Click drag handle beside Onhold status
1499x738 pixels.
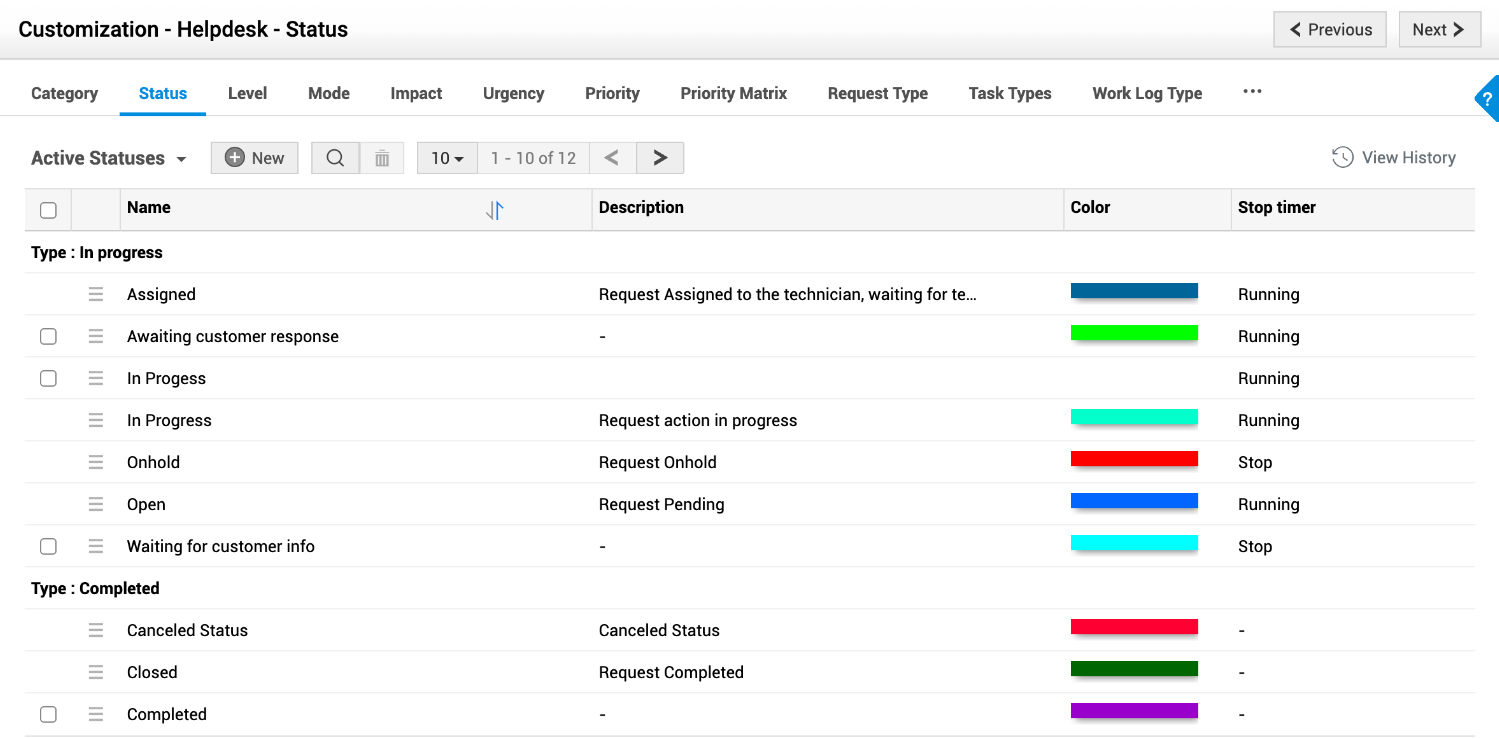(96, 462)
